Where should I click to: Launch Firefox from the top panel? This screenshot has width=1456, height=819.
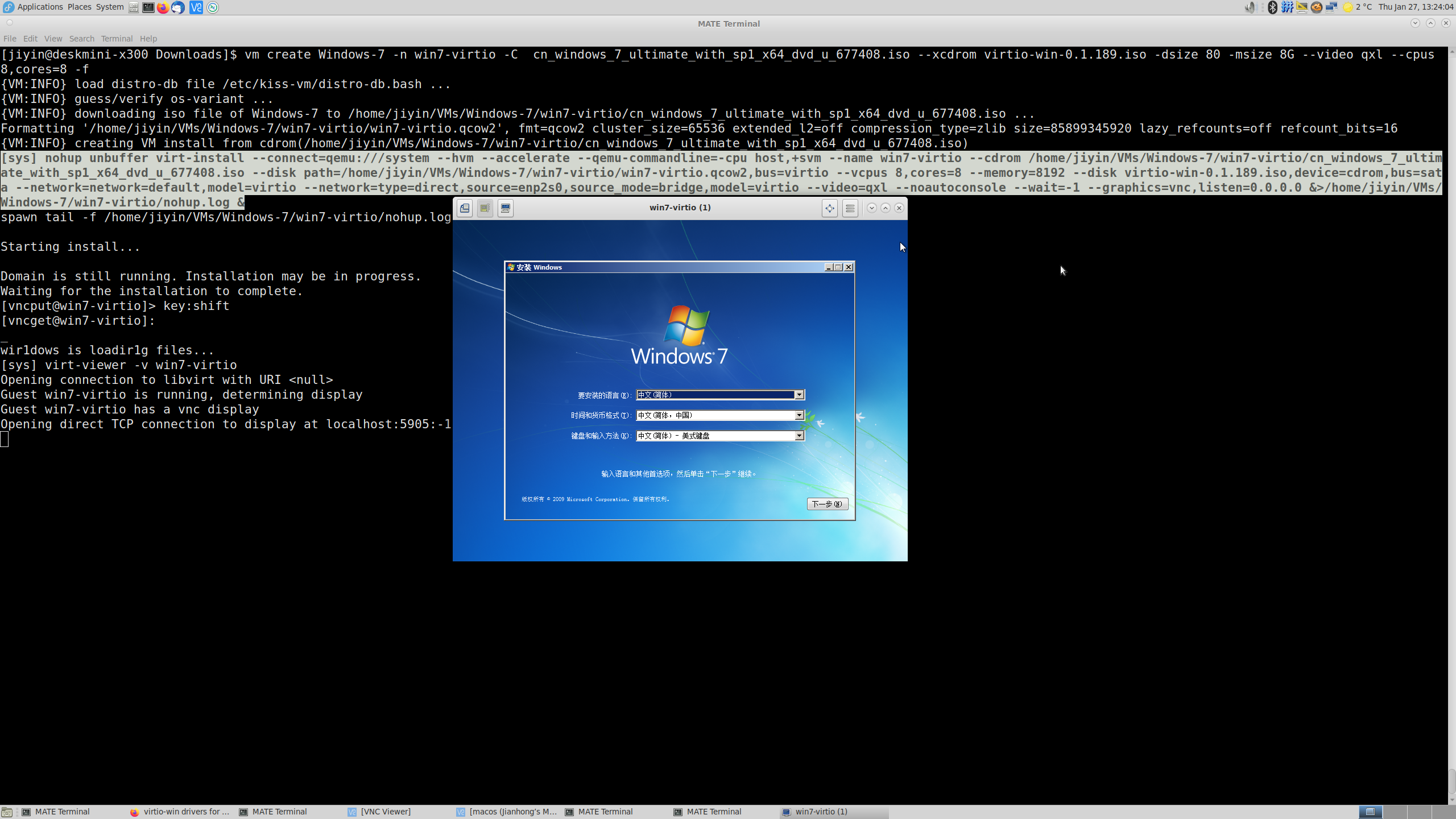163,7
